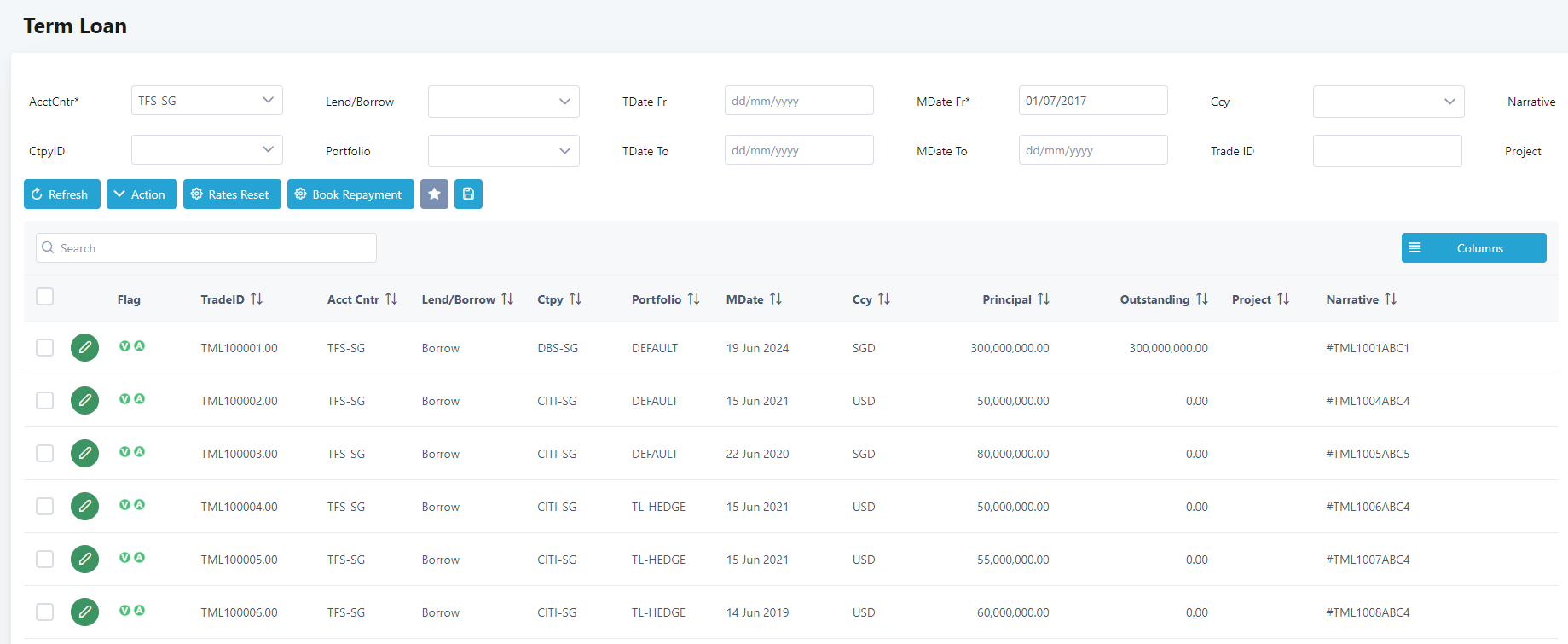Expand the Lend/Borrow filter dropdown

coord(503,102)
